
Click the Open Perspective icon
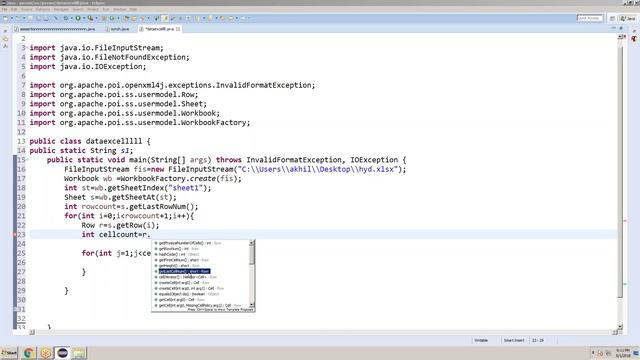pos(612,18)
